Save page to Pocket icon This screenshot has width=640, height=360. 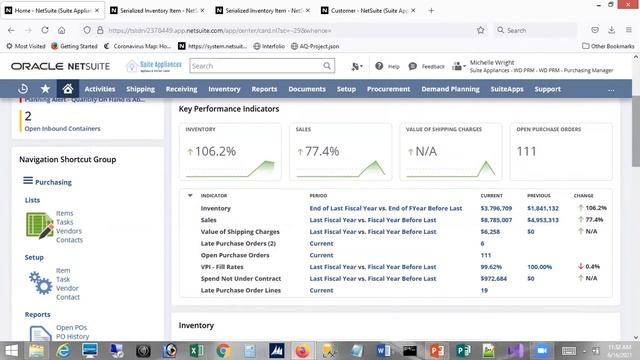(595, 30)
